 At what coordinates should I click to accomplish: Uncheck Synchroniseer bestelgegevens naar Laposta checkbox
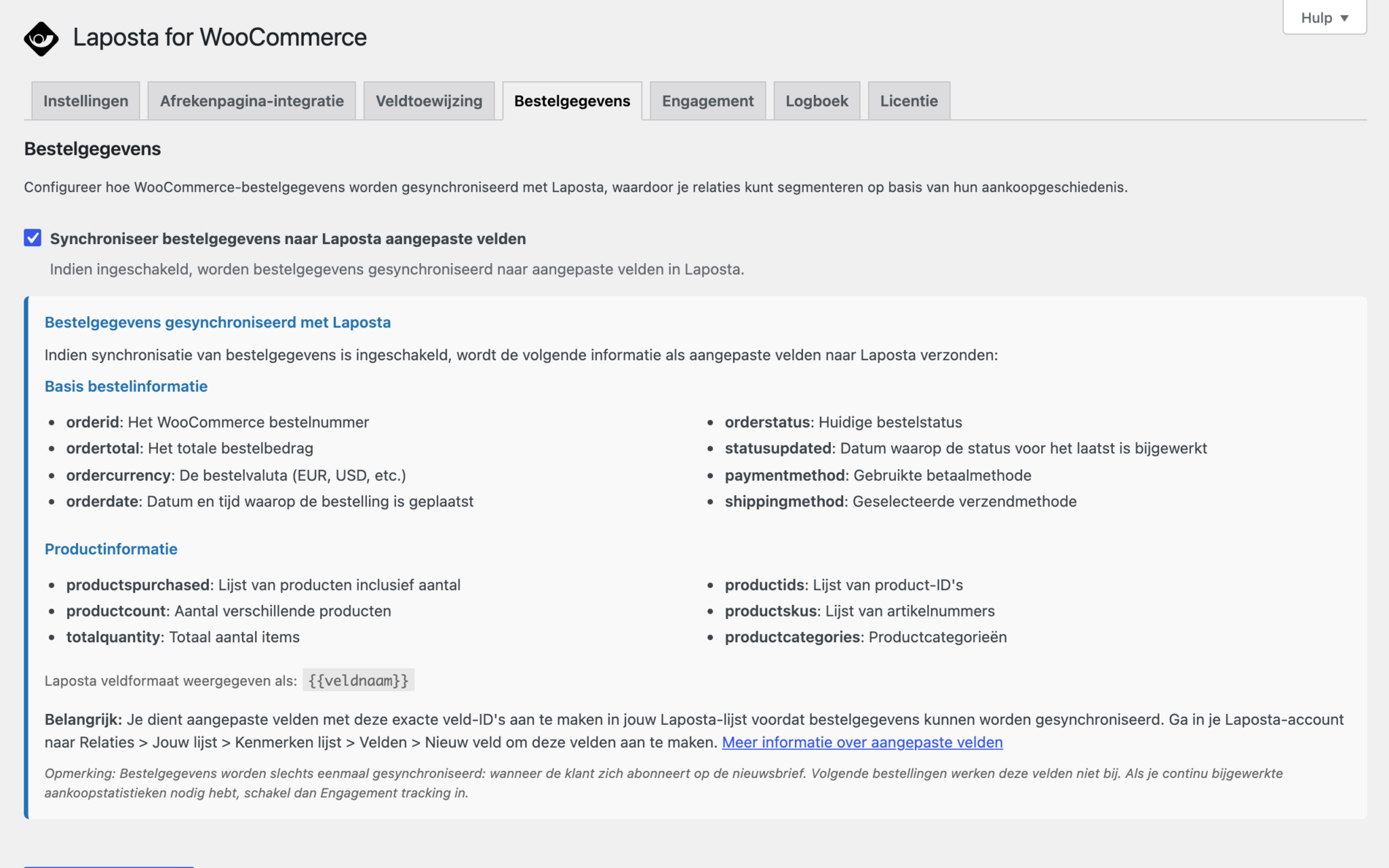[x=33, y=238]
